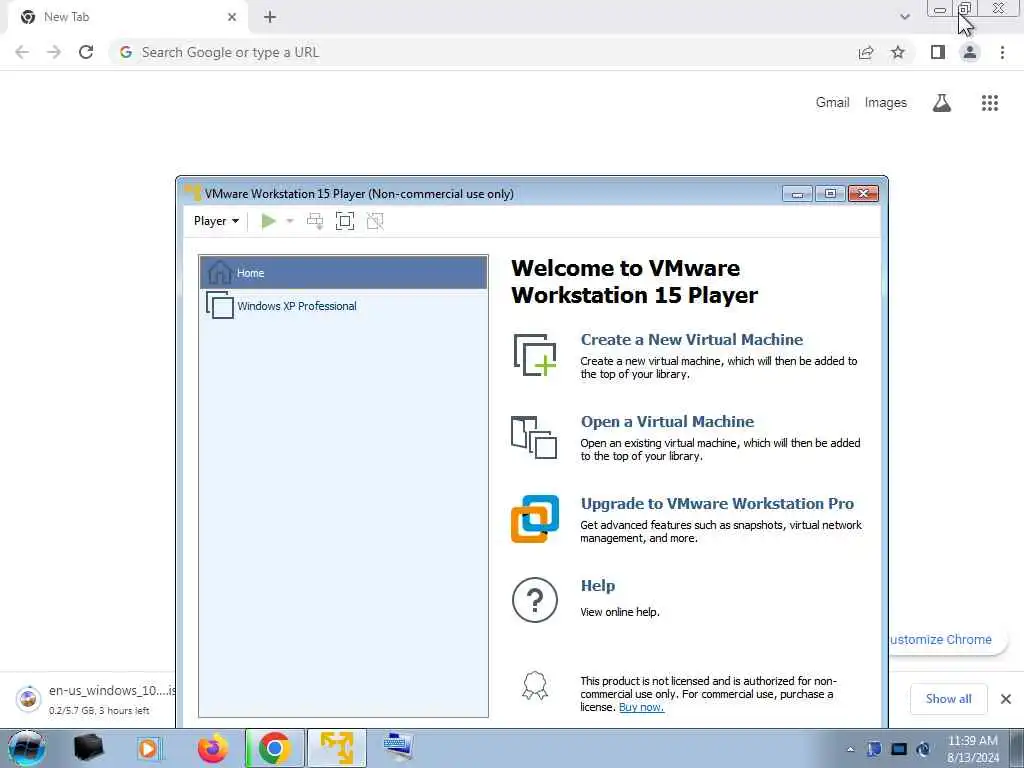This screenshot has height=768, width=1024.
Task: Select Windows XP Professional virtual machine
Action: (x=344, y=306)
